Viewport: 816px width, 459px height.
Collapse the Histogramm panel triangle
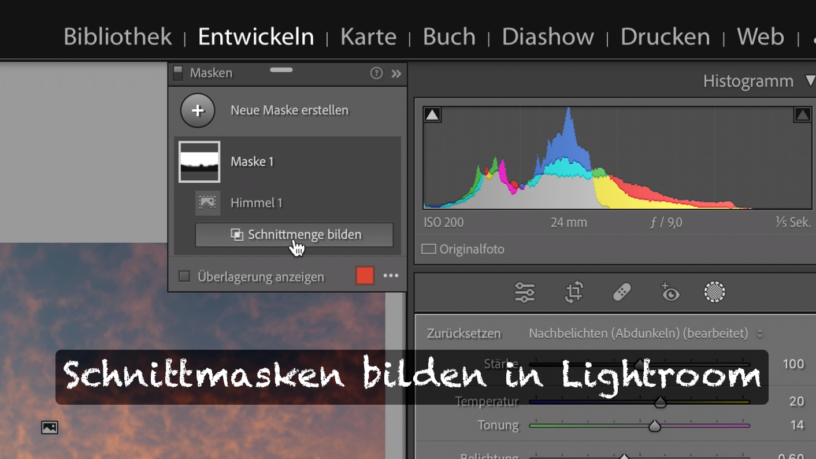click(810, 81)
